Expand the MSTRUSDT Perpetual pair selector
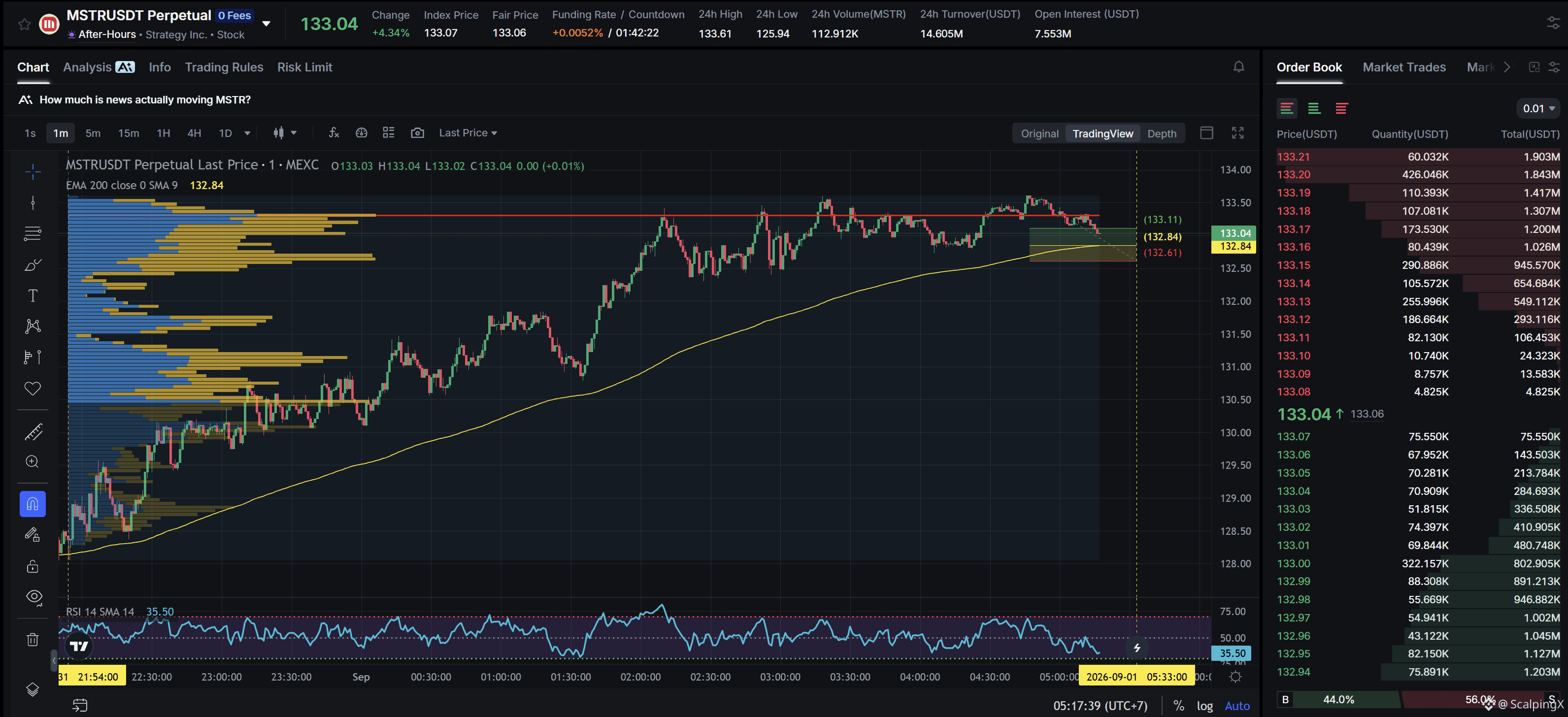The width and height of the screenshot is (1568, 717). tap(266, 24)
